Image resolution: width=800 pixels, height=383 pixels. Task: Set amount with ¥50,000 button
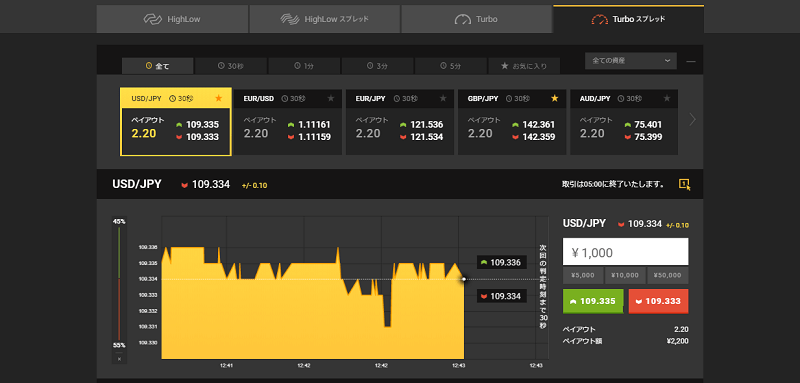point(667,275)
